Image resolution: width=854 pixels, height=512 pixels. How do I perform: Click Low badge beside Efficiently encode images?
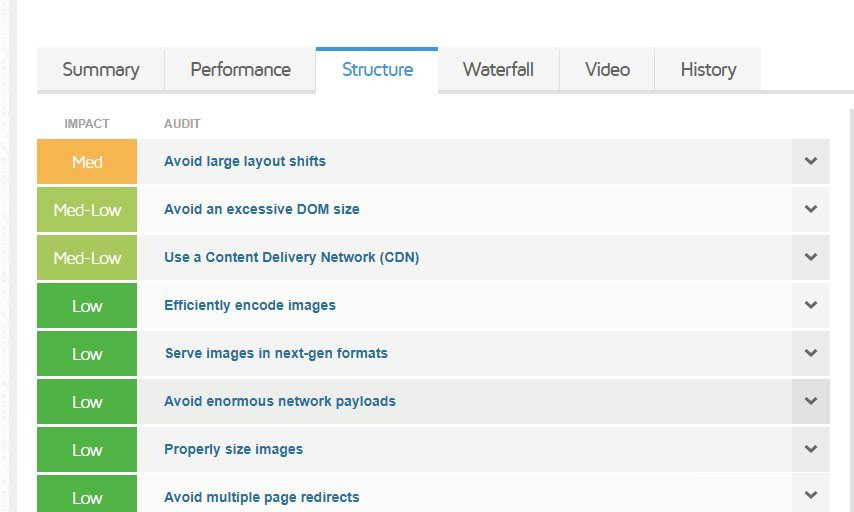pos(87,306)
